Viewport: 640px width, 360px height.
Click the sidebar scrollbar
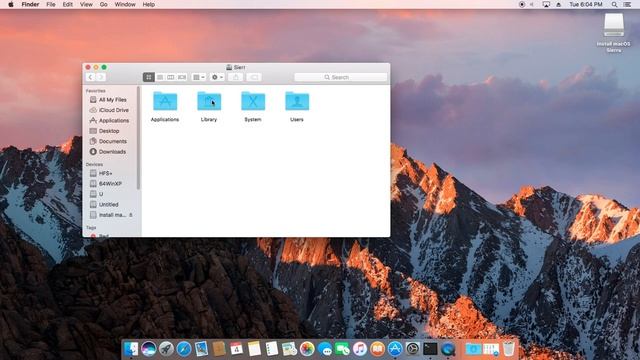(138, 139)
